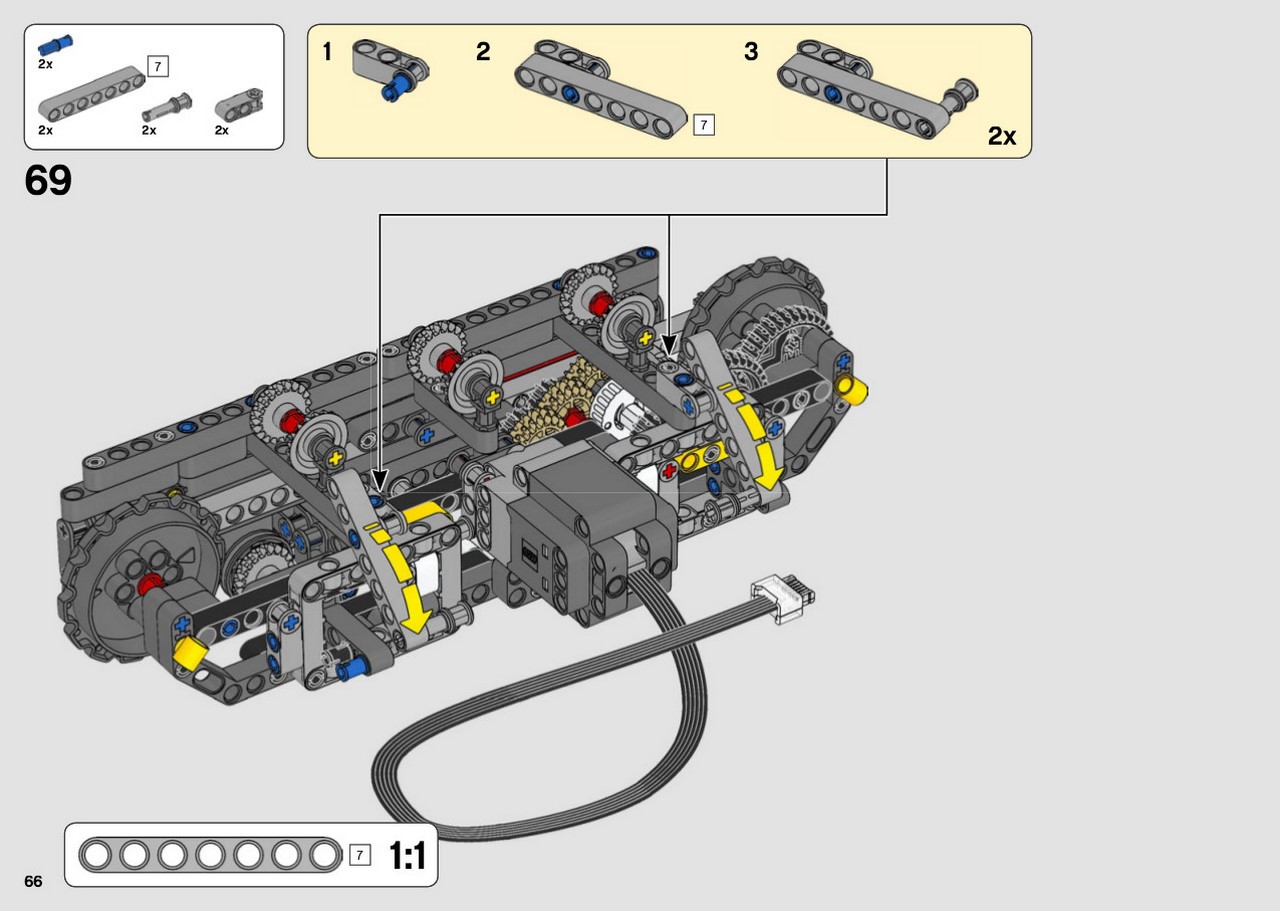The image size is (1280, 911).
Task: Click 2x quantity under the connector piece
Action: point(222,130)
